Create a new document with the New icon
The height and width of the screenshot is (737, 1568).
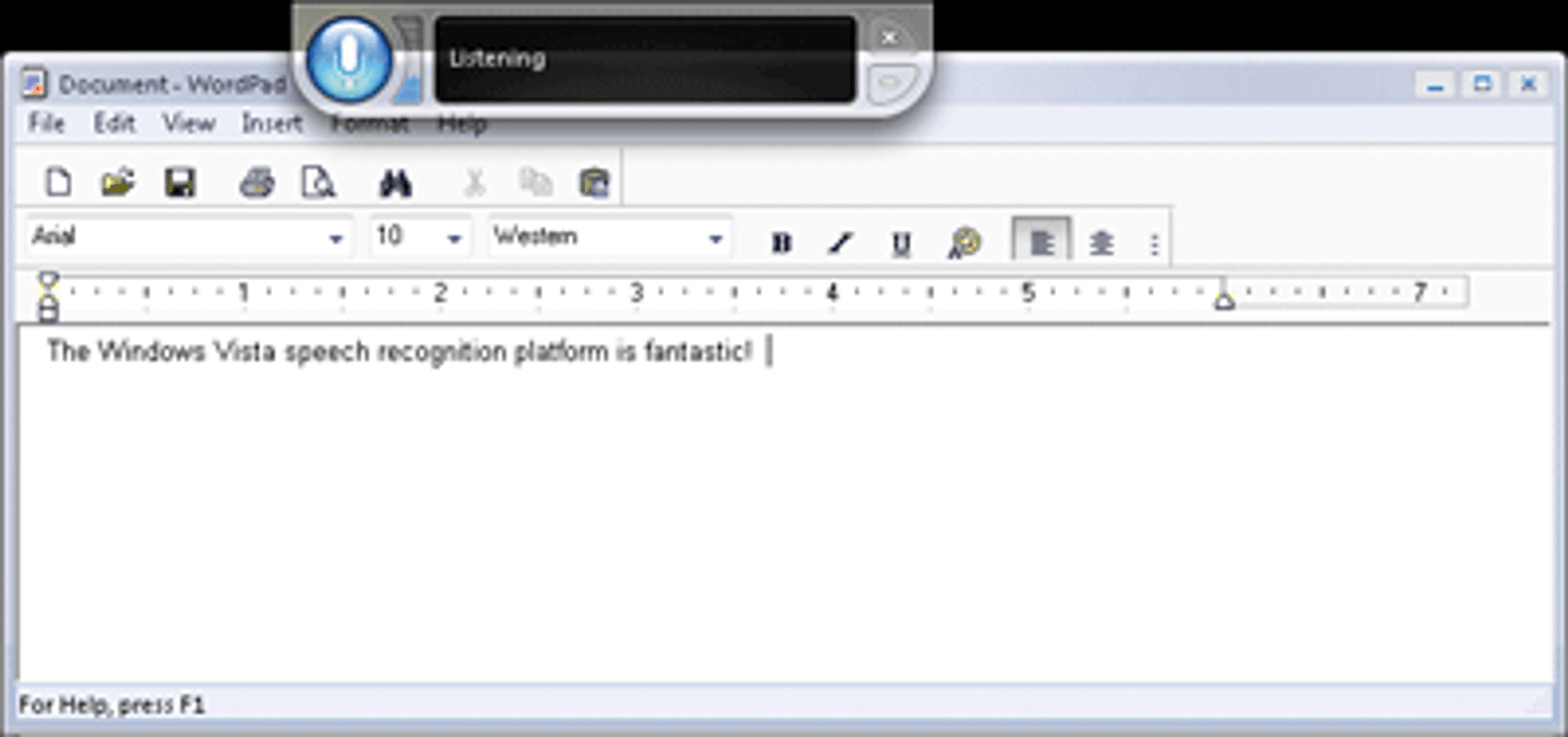pos(58,183)
